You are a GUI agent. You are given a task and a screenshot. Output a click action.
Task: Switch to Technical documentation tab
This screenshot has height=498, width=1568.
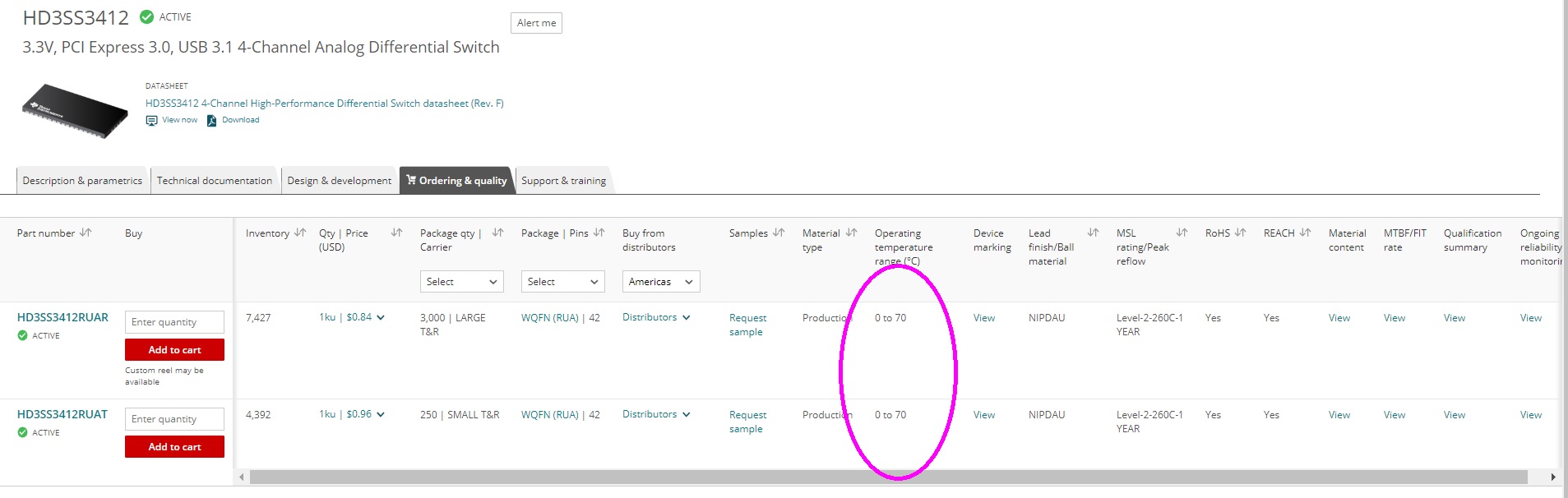pos(215,181)
